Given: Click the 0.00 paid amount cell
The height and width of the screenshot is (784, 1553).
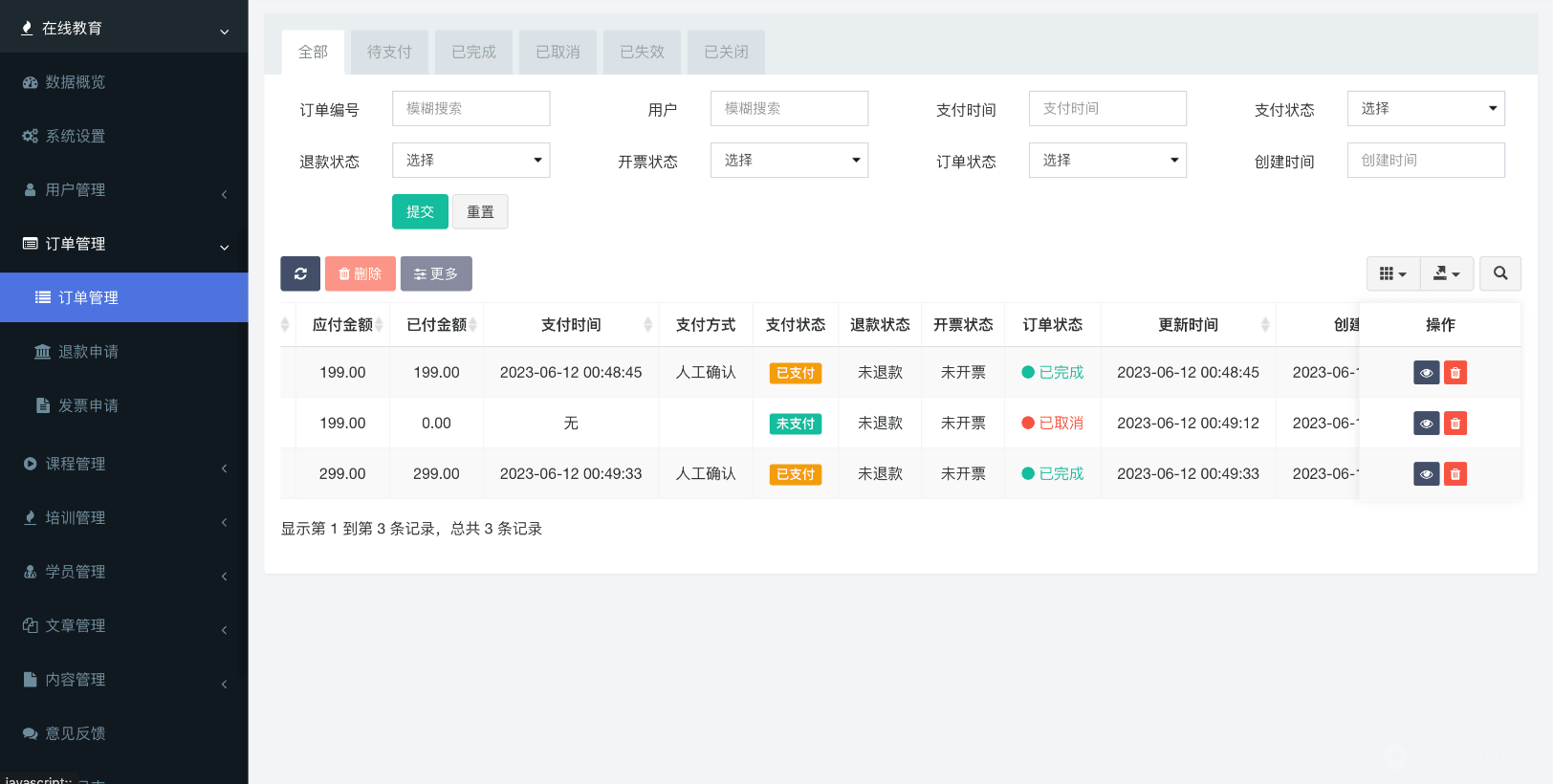Looking at the screenshot, I should 436,423.
